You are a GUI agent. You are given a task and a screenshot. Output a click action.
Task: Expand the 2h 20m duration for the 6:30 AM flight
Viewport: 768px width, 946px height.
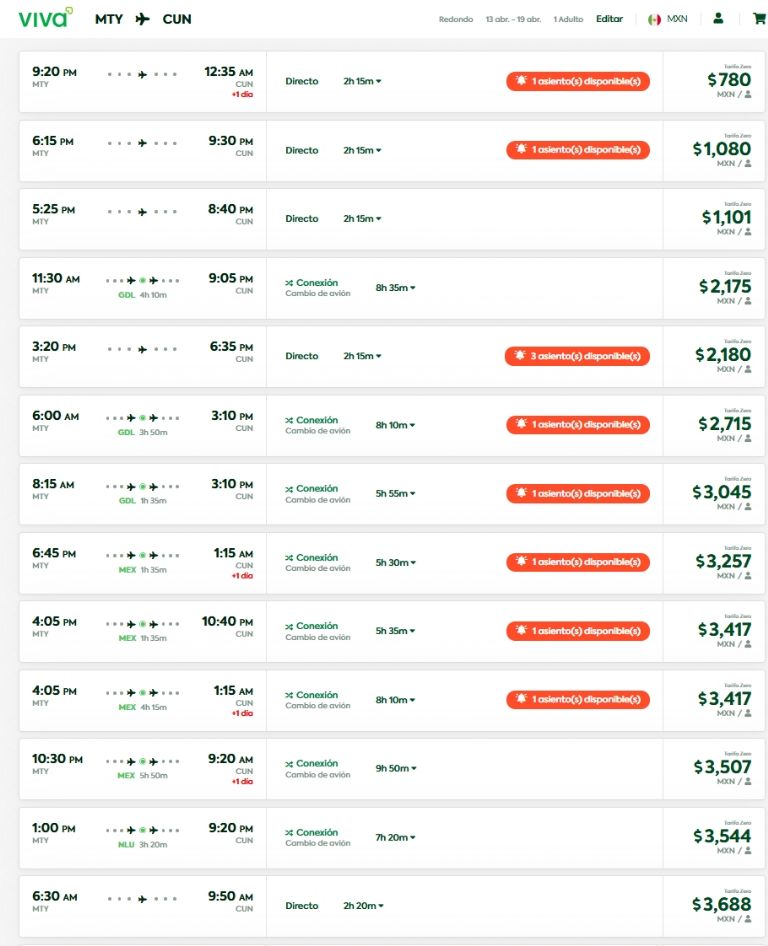click(363, 906)
